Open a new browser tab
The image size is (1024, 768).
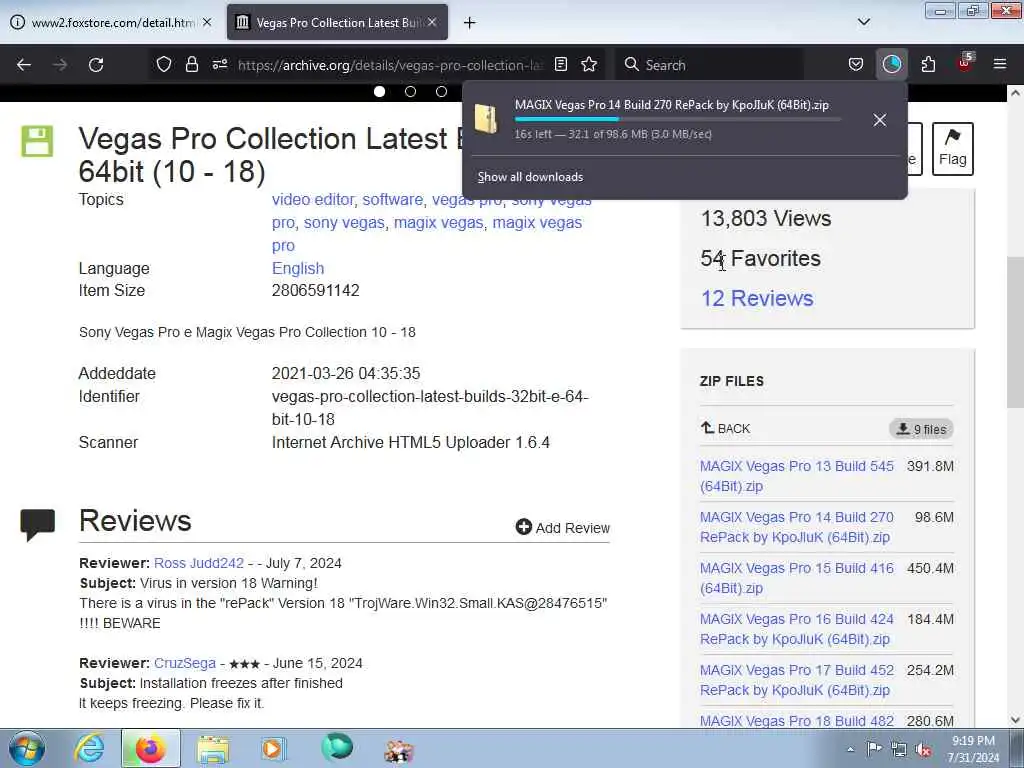click(x=470, y=23)
